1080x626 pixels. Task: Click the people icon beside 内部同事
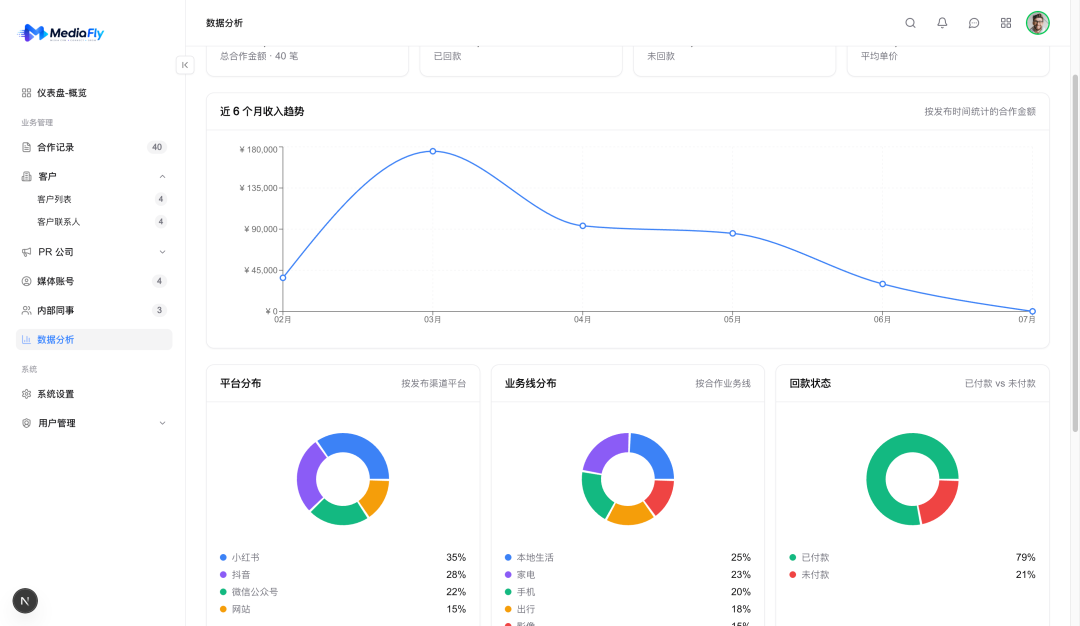click(x=26, y=310)
